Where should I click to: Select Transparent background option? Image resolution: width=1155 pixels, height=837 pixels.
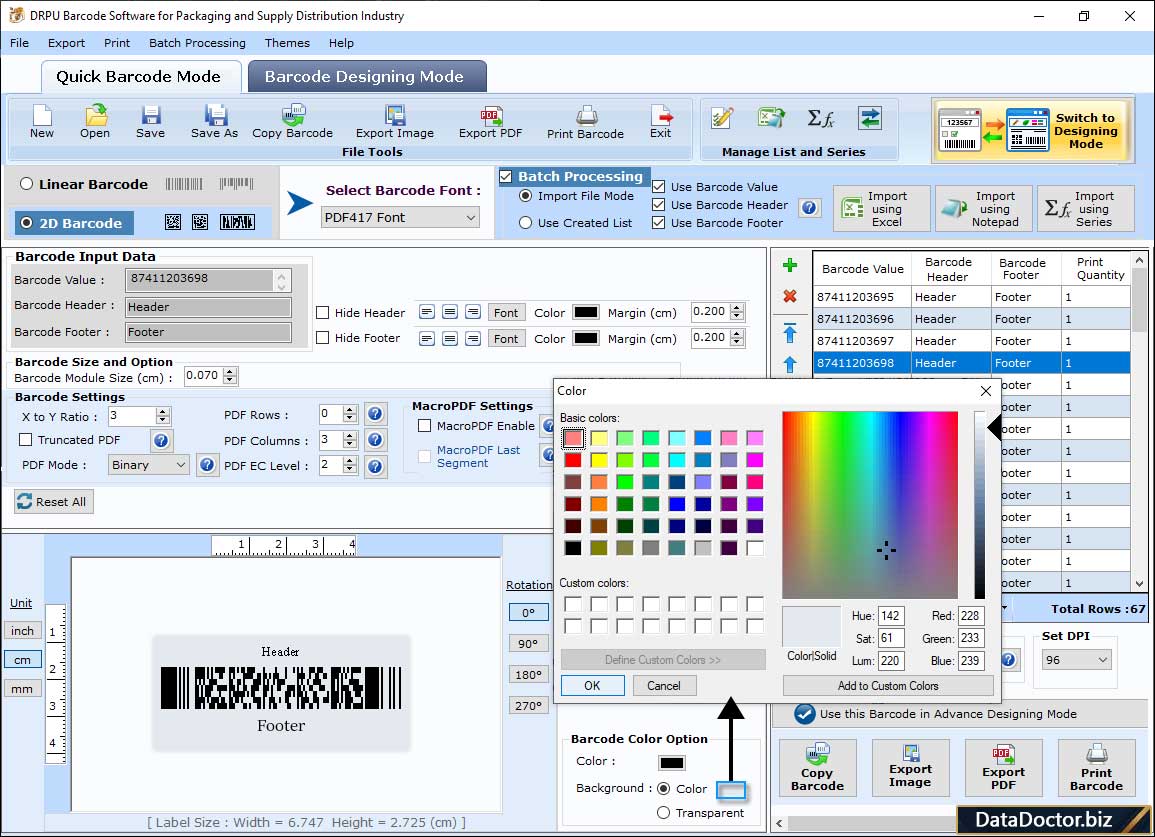664,813
